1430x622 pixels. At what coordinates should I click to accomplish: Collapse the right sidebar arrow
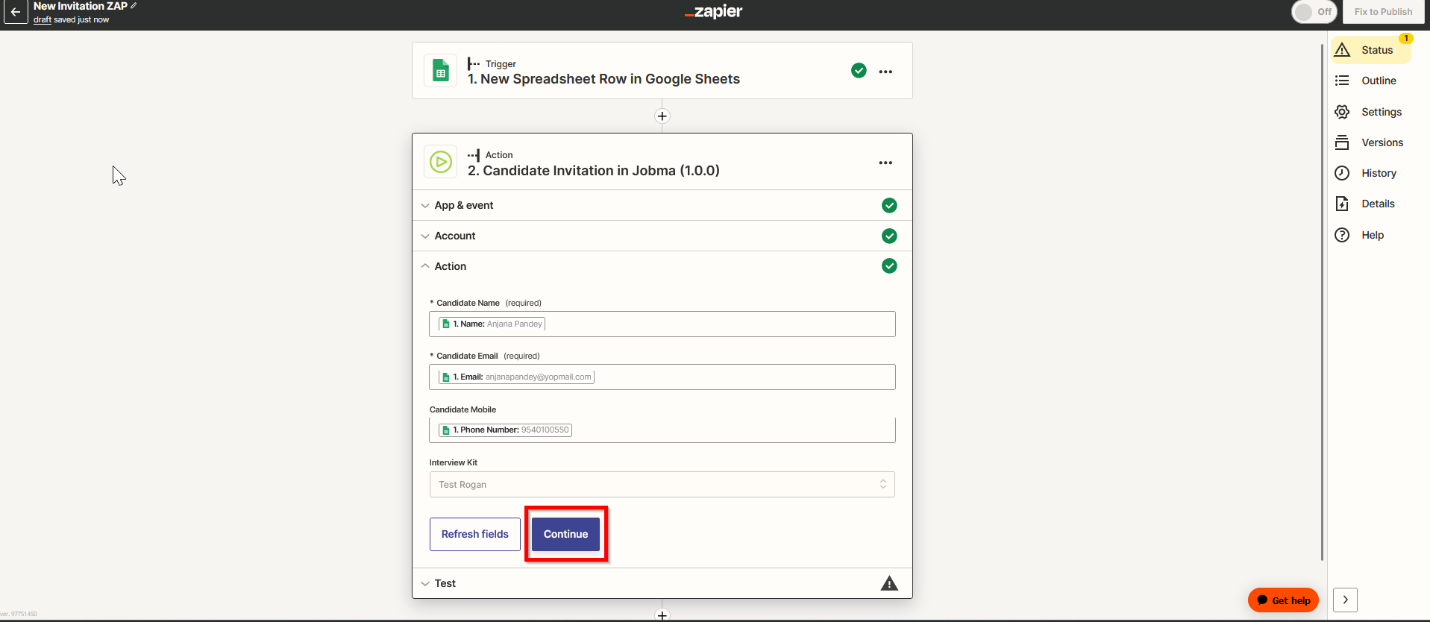tap(1345, 600)
